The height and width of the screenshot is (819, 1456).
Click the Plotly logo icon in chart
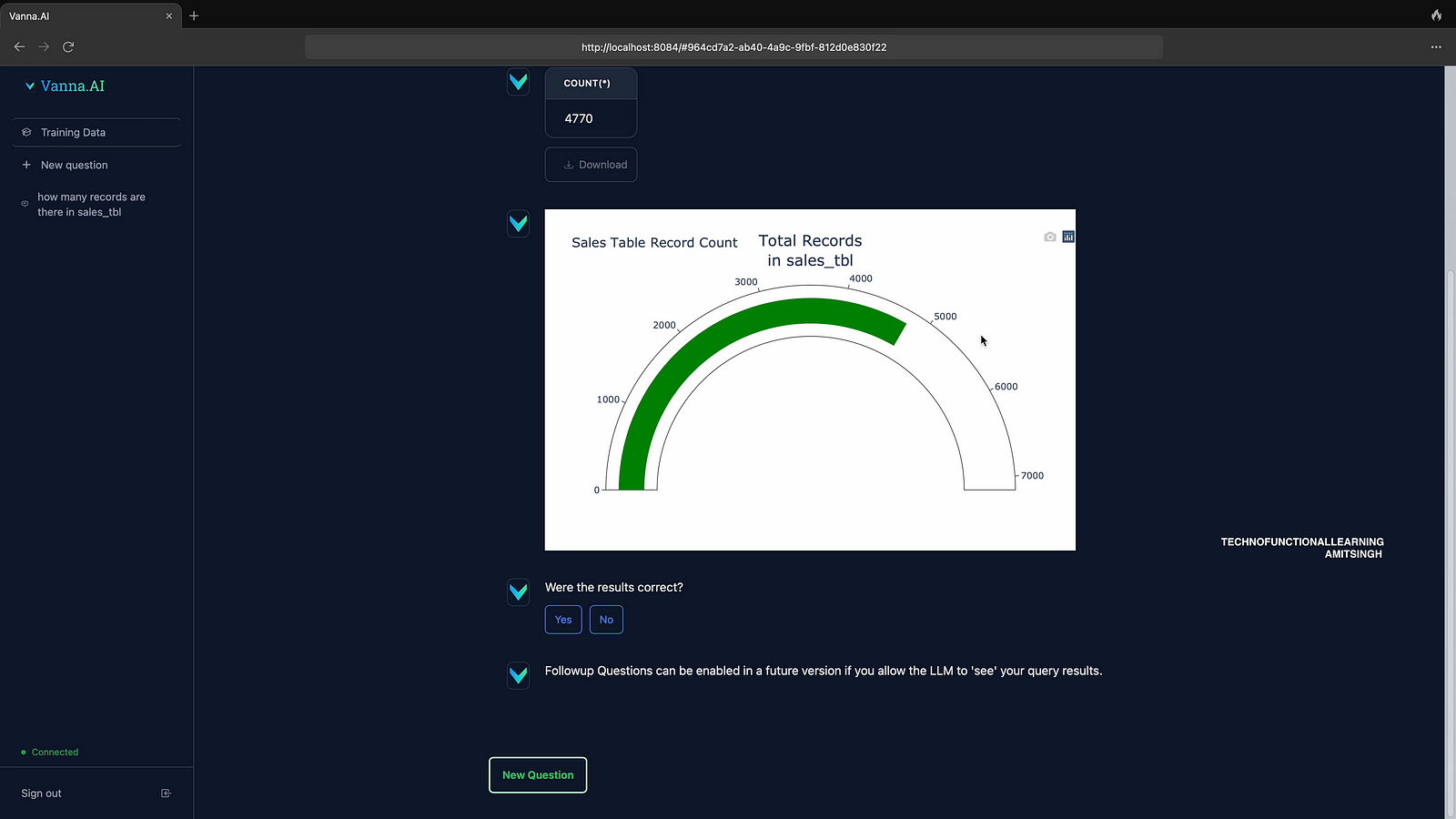[x=1068, y=237]
